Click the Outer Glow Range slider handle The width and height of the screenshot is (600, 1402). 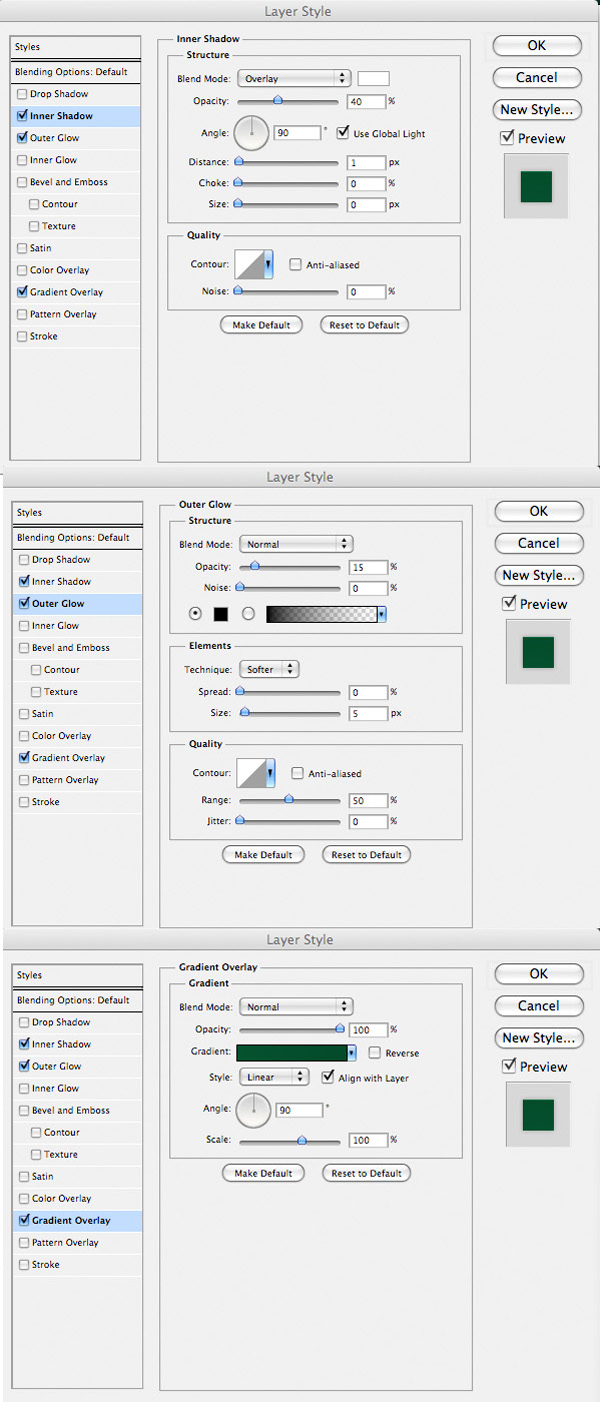click(x=289, y=799)
